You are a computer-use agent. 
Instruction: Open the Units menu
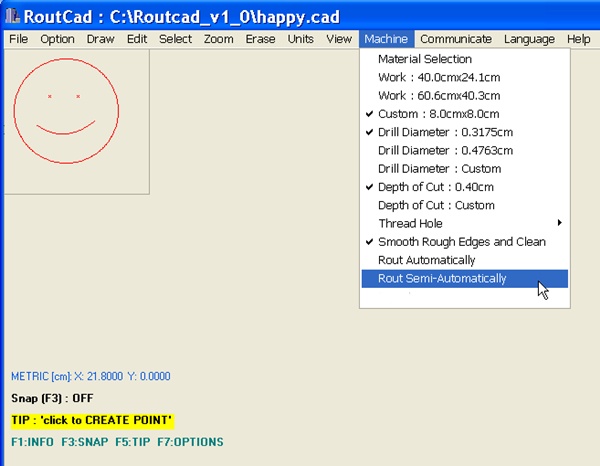click(x=300, y=39)
